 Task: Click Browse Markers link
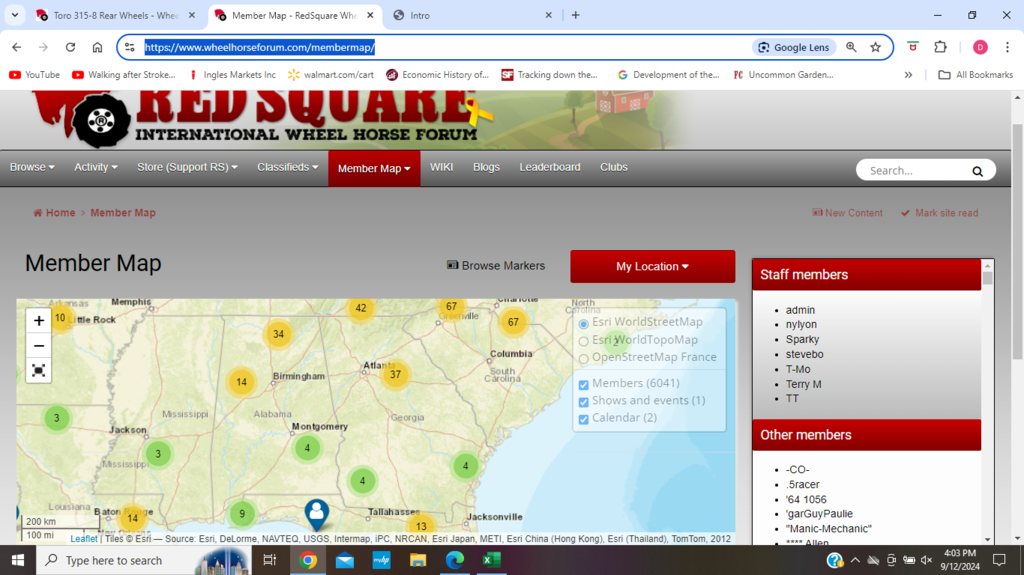tap(496, 266)
